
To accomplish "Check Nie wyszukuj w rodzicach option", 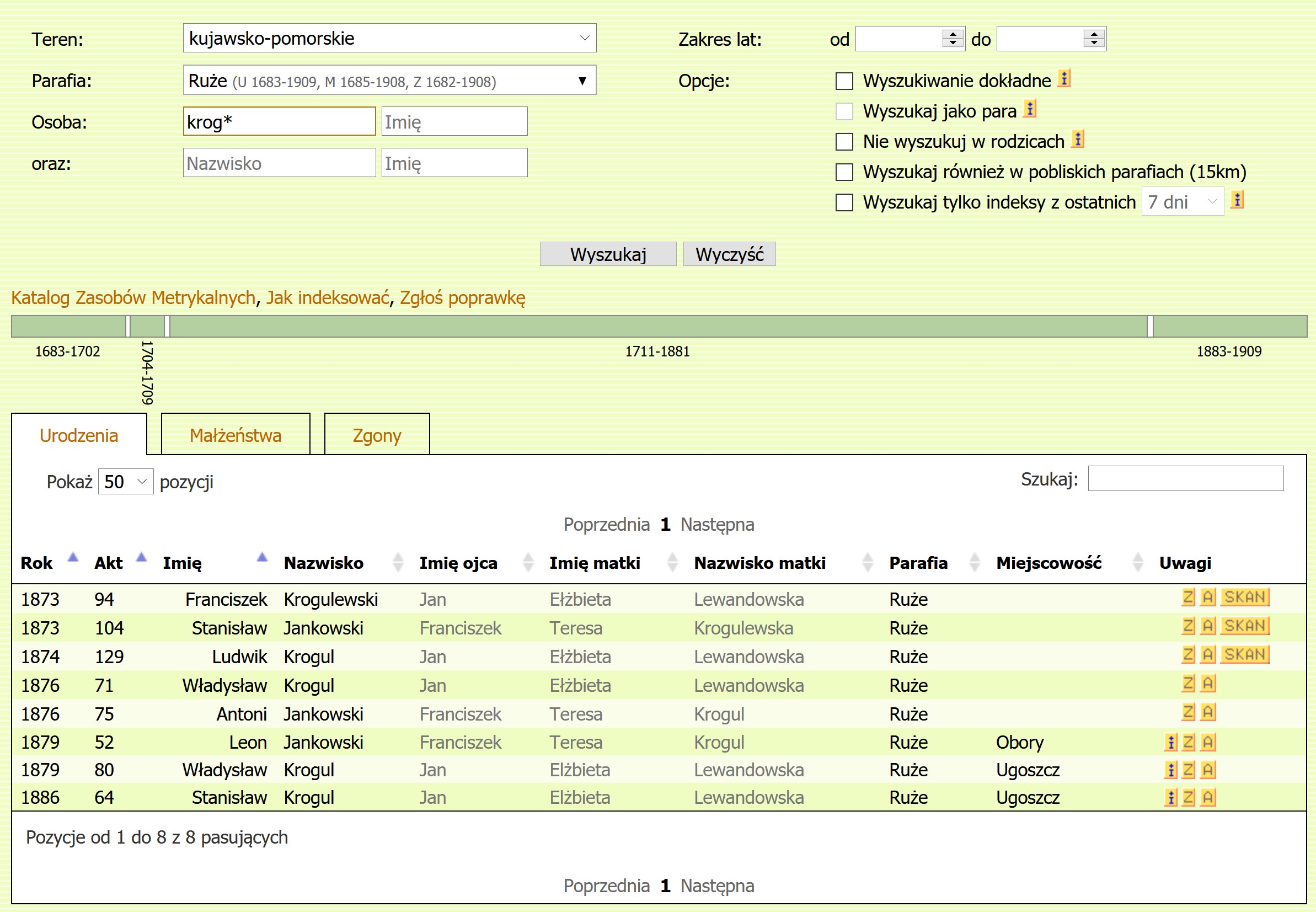I will 844,142.
